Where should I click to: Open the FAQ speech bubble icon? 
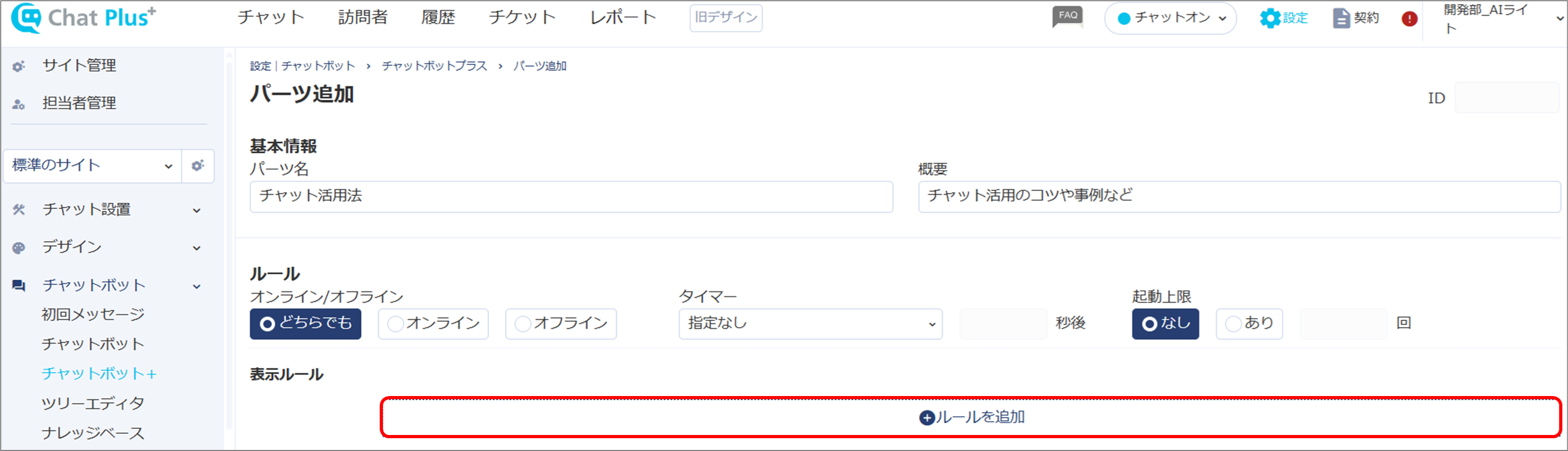(1068, 17)
